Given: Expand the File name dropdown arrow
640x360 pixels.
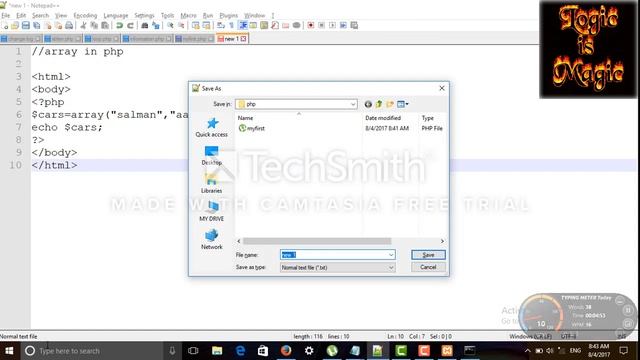Looking at the screenshot, I should [391, 255].
